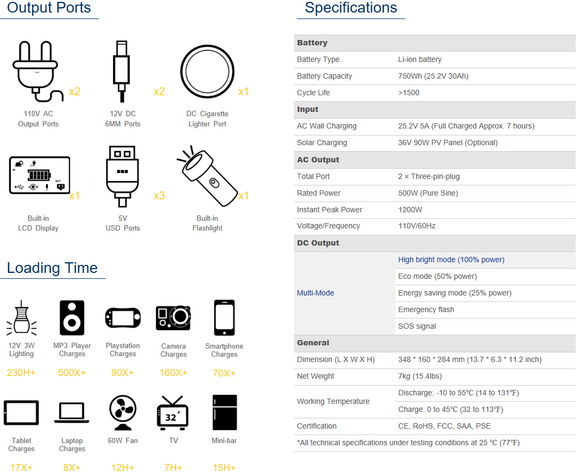Viewport: 577px width, 474px height.
Task: Click the 5V USB ports connector icon
Action: pos(123,176)
